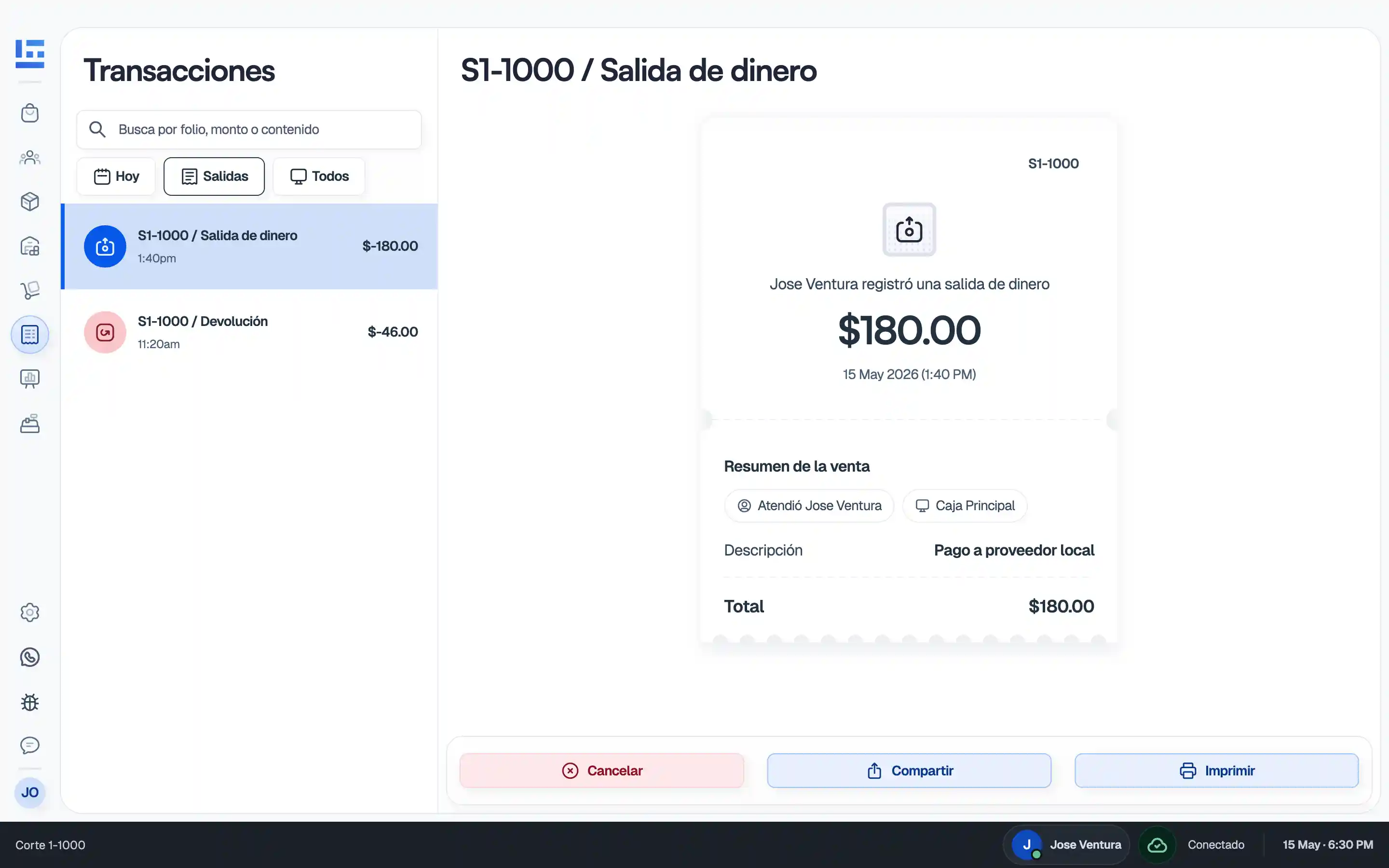Viewport: 1389px width, 868px height.
Task: Click the 15 May · 6:30 PM clock
Action: [x=1328, y=845]
